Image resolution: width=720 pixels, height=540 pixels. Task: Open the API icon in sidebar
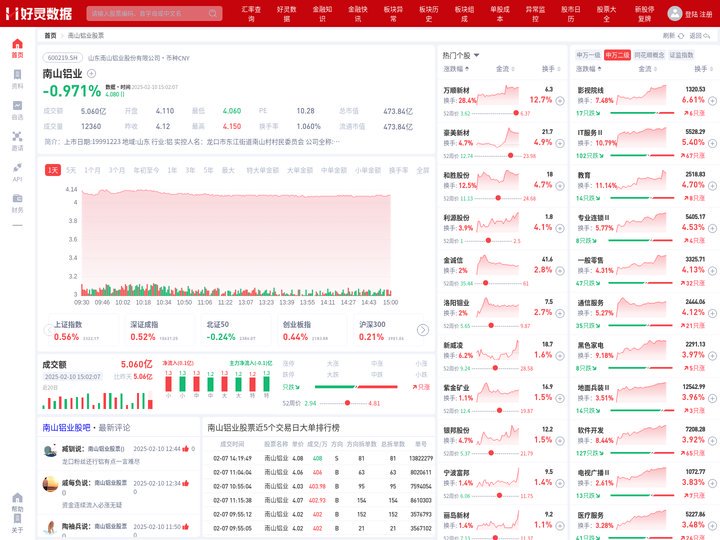point(17,168)
